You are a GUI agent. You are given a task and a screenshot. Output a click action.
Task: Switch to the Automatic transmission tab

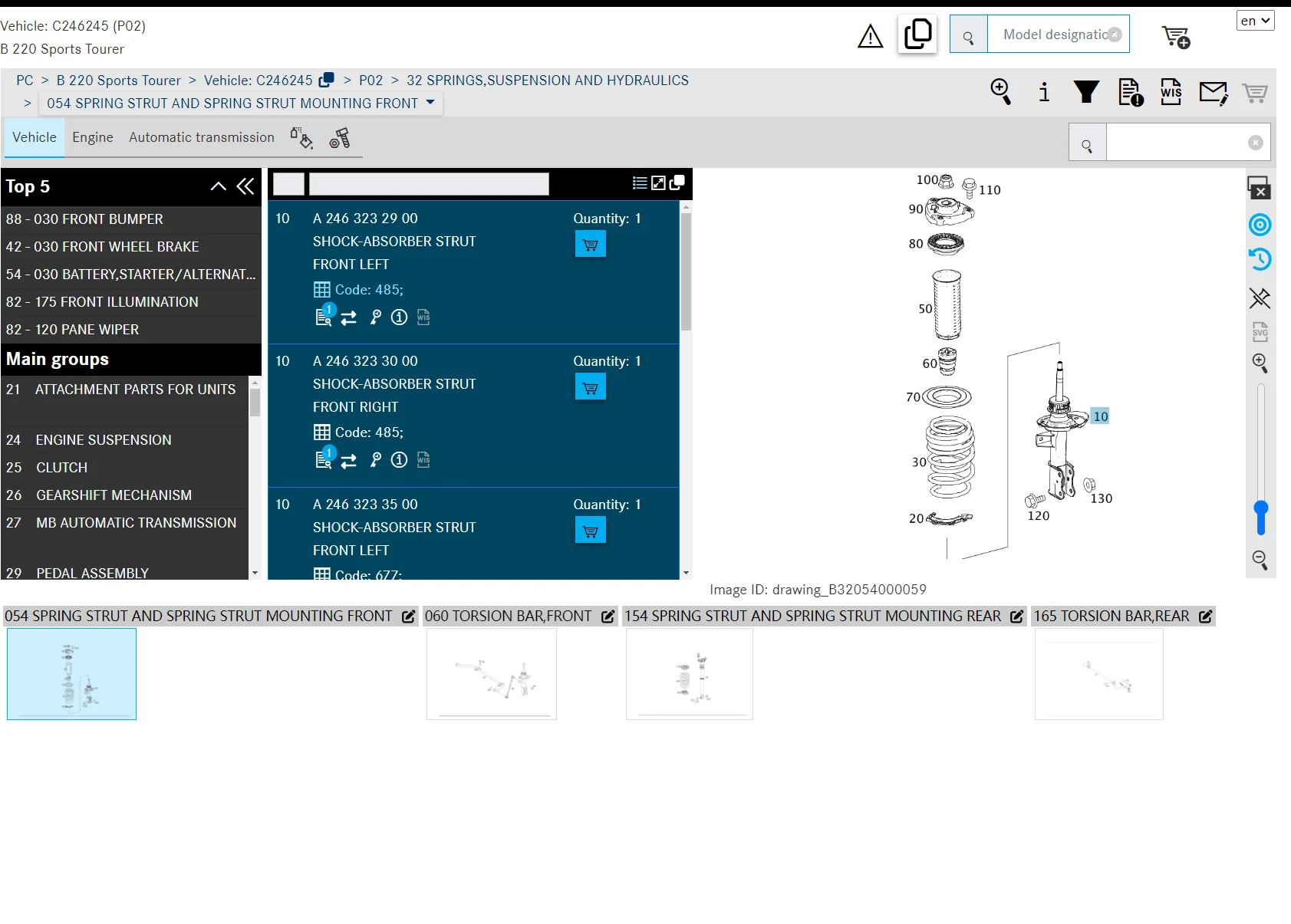coord(202,137)
